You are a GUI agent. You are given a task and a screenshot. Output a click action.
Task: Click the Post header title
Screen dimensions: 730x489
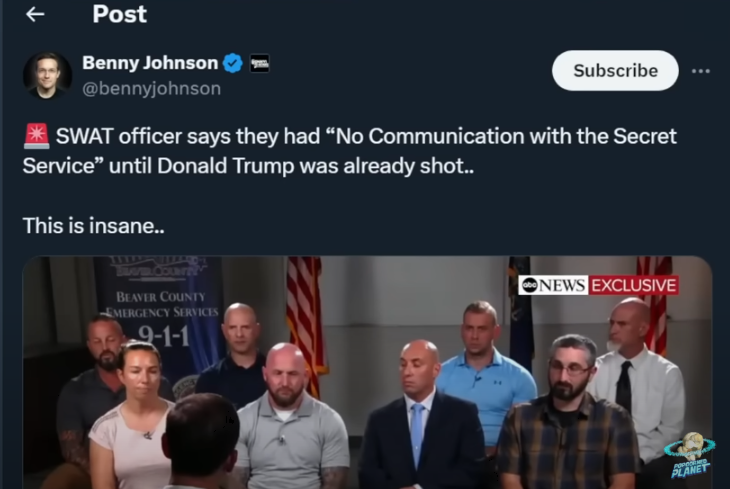pyautogui.click(x=119, y=14)
